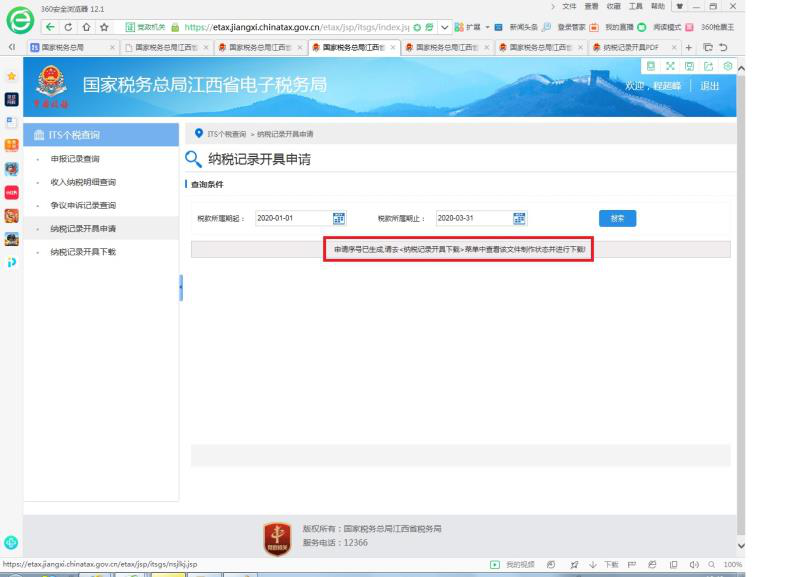Bookmark this page with the star icon
Screen dimensions: 800x577
pos(104,27)
